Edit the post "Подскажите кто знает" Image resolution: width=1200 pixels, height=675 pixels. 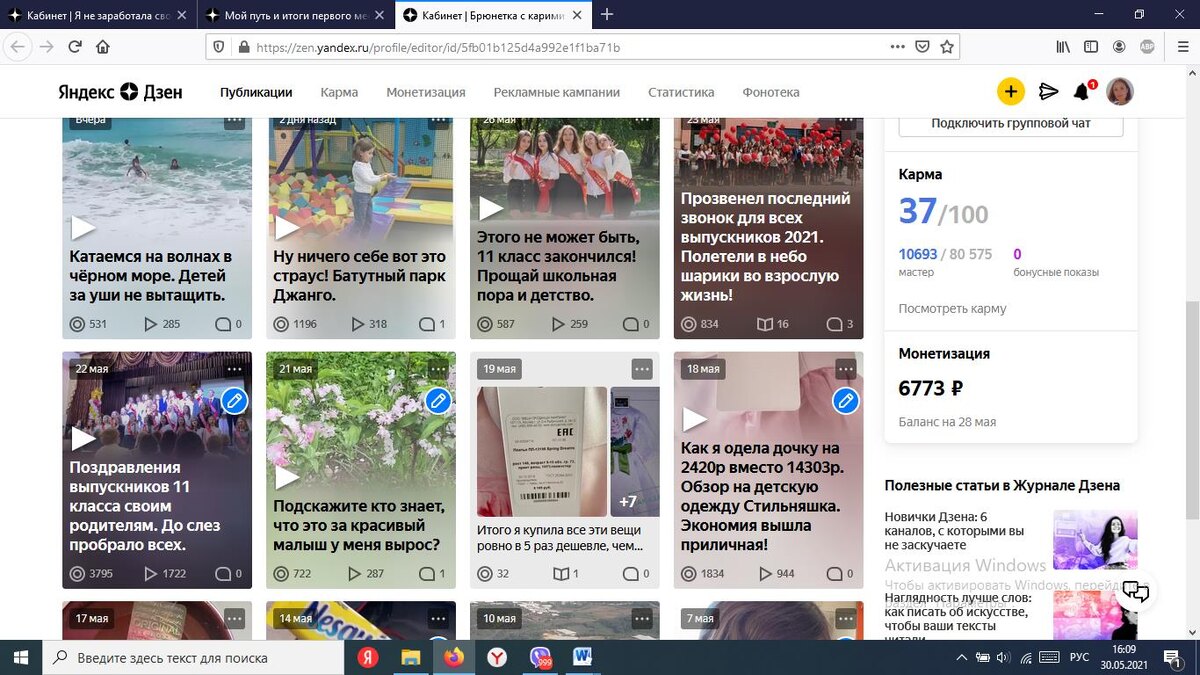click(x=437, y=400)
